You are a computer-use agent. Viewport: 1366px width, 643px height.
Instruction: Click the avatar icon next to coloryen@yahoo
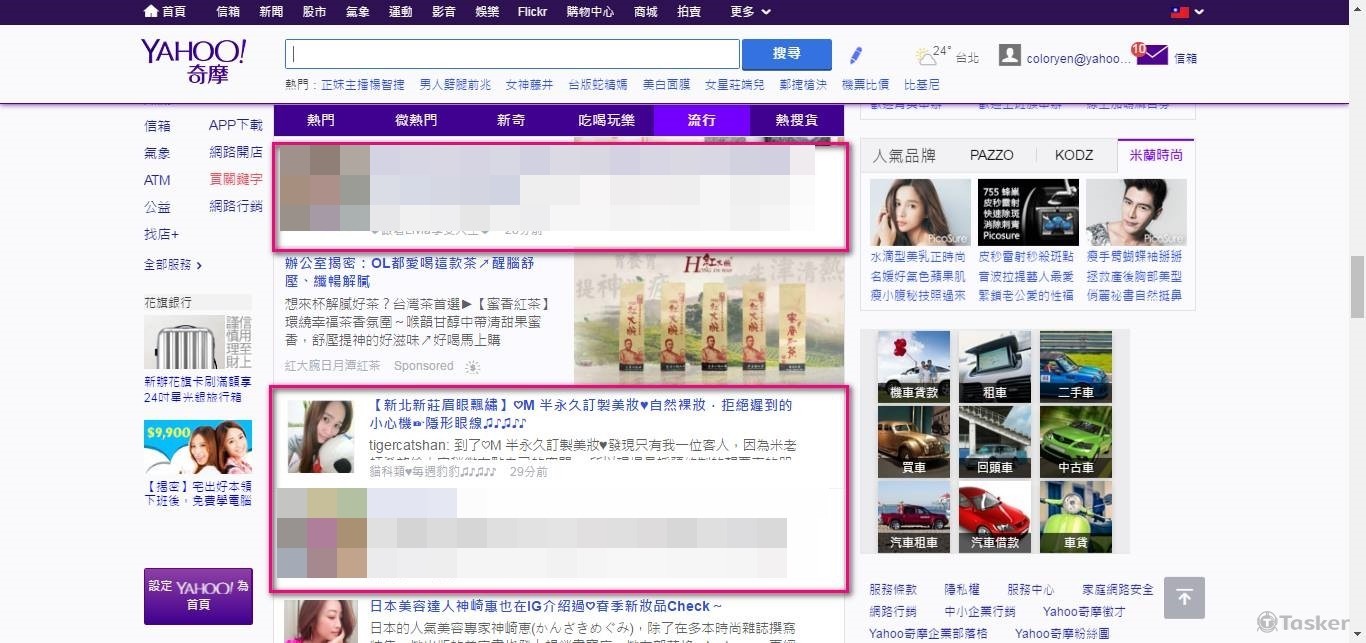(x=1011, y=55)
